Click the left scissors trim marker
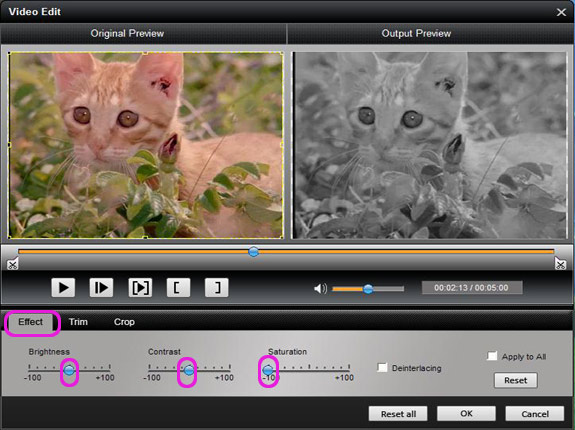This screenshot has height=430, width=575. tap(12, 264)
